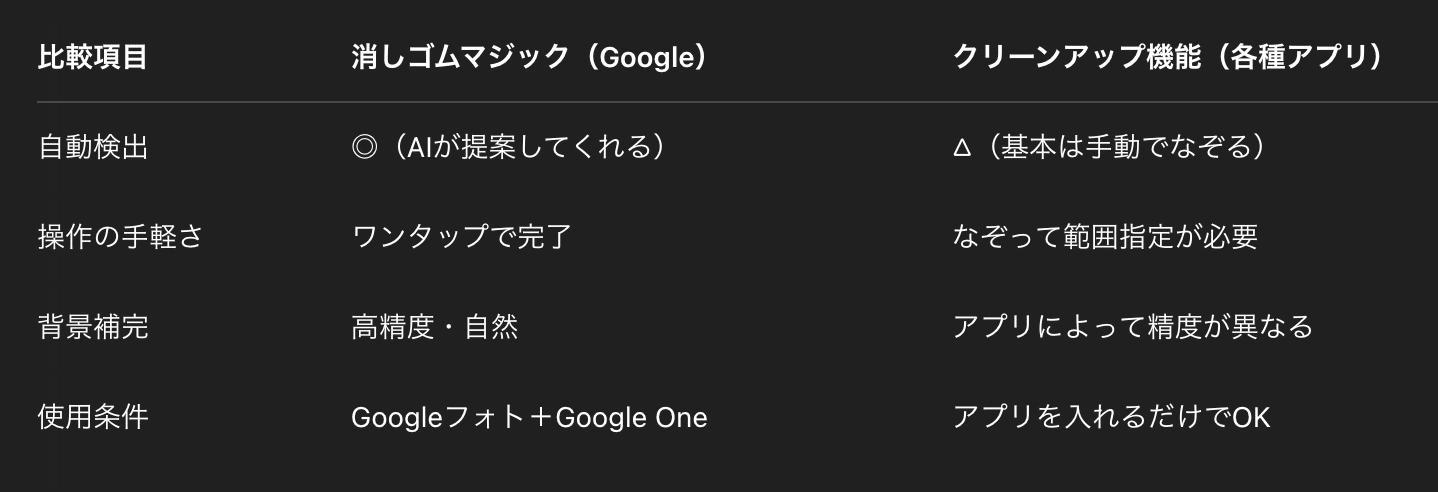The width and height of the screenshot is (1438, 492).
Task: Click the Googleフォト＋Google One cell
Action: [x=529, y=416]
